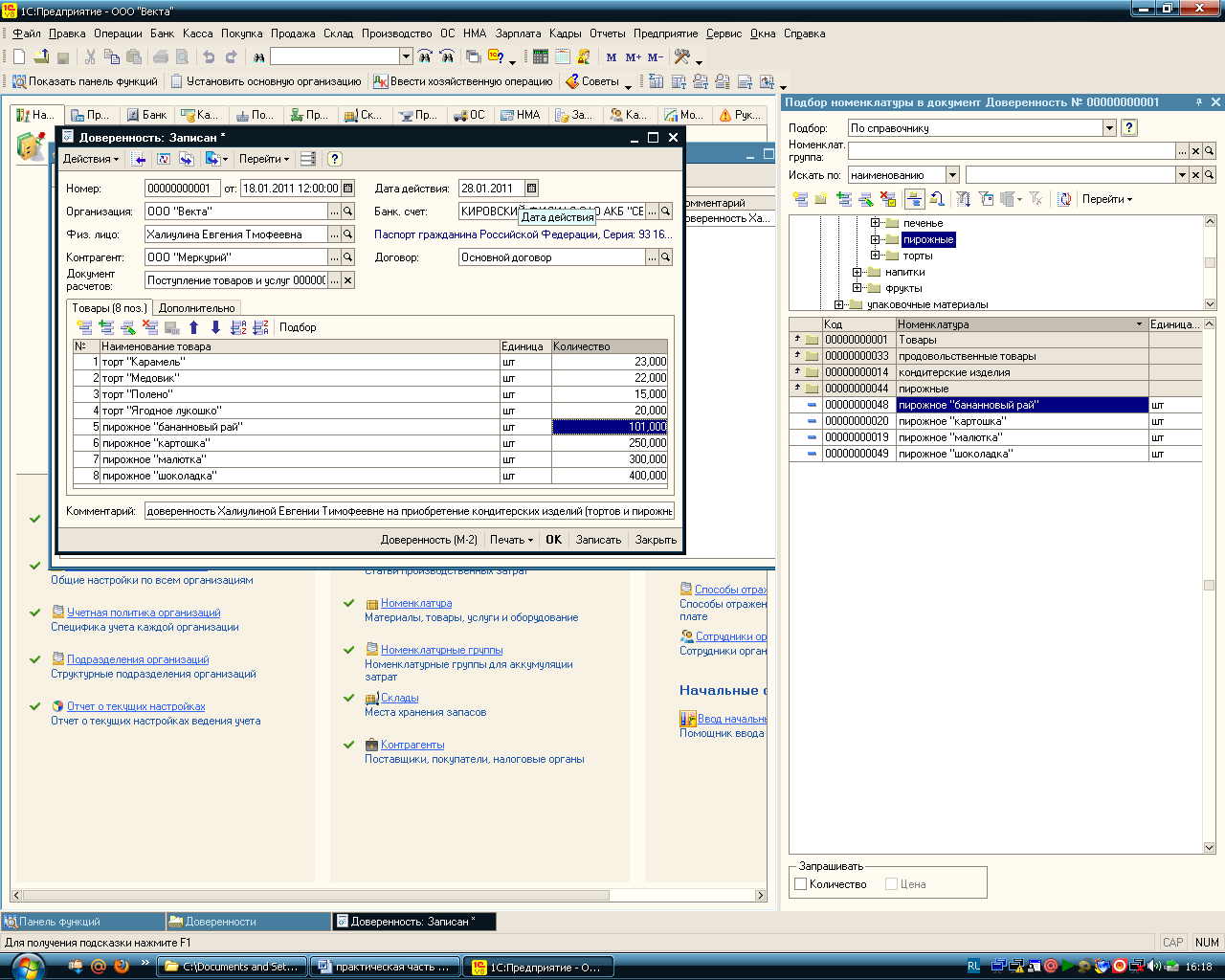The width and height of the screenshot is (1225, 980).
Task: Click the Номер field 00000000001
Action: tap(183, 189)
